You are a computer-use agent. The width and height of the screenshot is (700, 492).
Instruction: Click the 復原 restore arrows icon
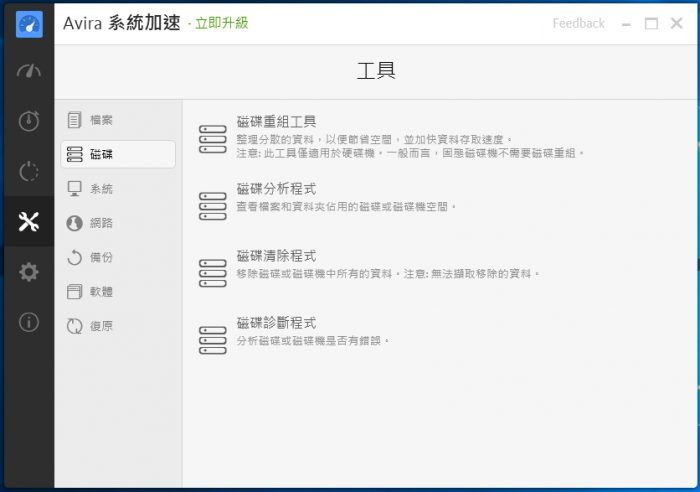click(x=75, y=326)
